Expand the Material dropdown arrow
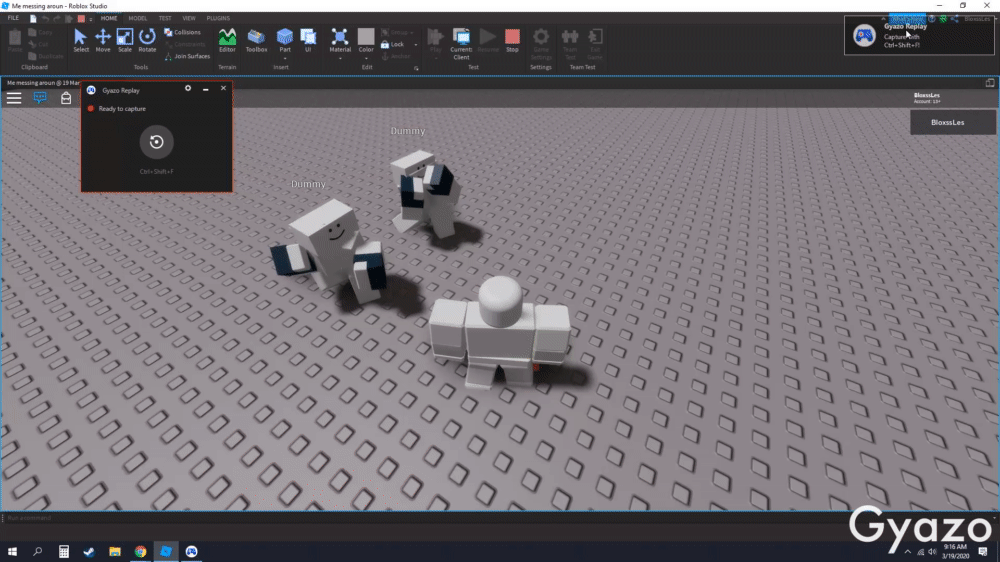The height and width of the screenshot is (562, 1000). coord(340,58)
